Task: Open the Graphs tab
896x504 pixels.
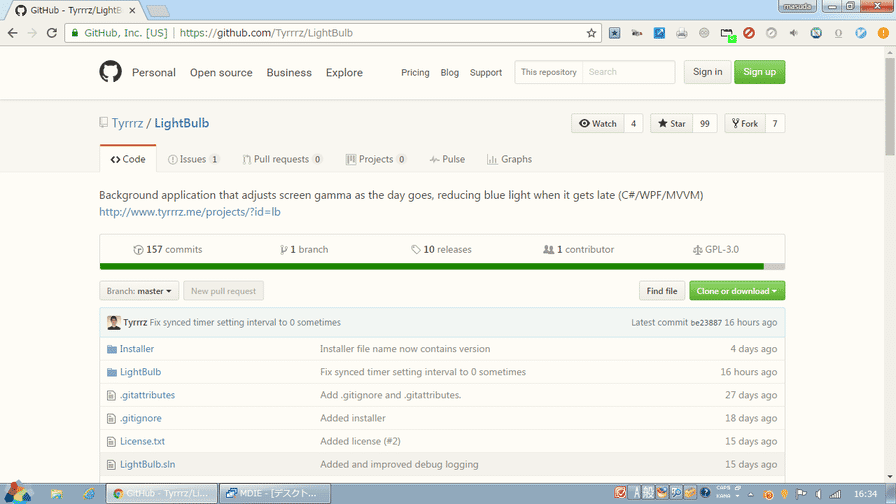Action: 509,159
